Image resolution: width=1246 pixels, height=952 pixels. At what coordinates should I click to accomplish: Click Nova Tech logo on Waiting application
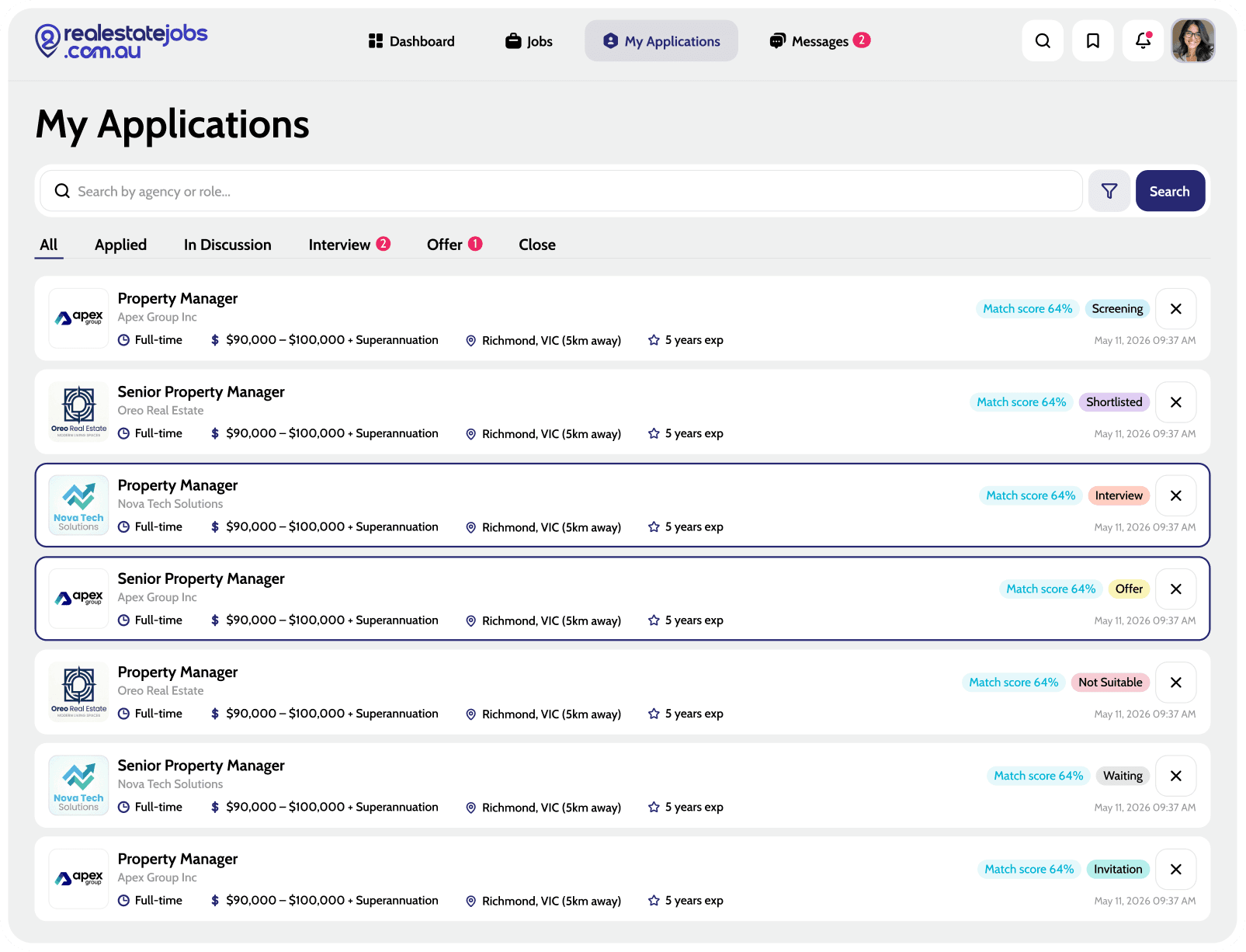tap(78, 786)
